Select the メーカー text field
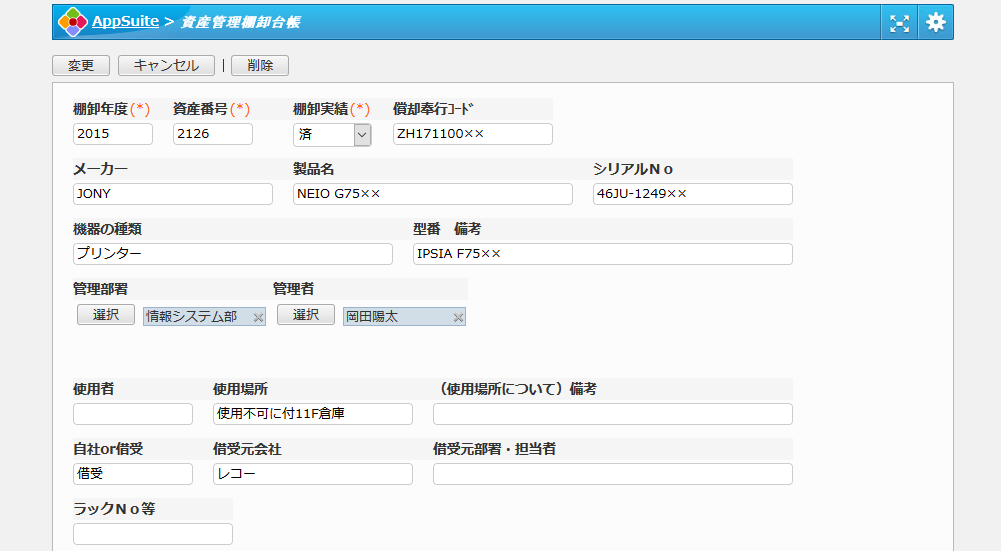 pyautogui.click(x=173, y=194)
